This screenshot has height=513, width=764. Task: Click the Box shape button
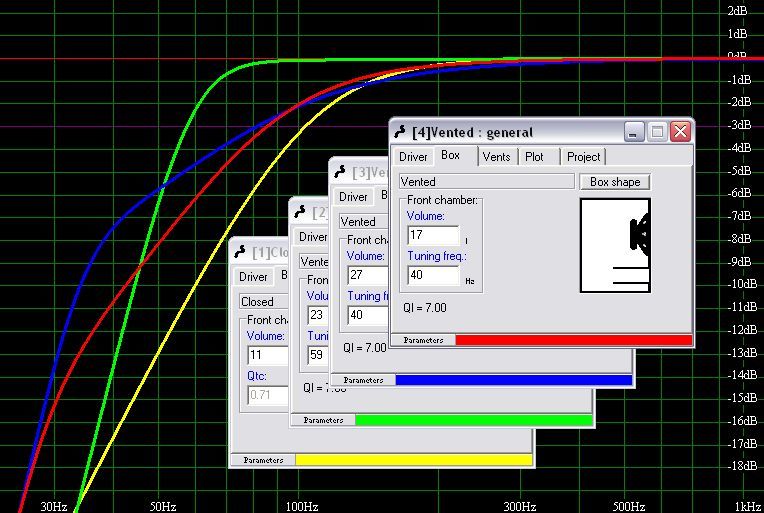[x=615, y=182]
